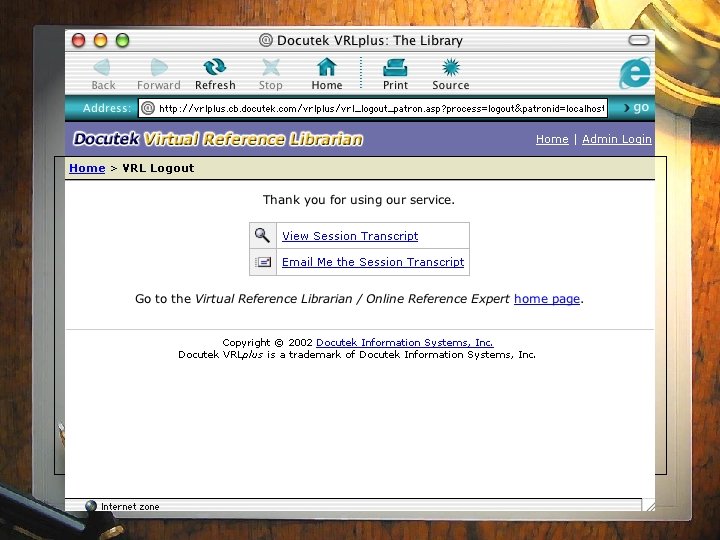The image size is (720, 540).
Task: Open the Admin Login link
Action: pyautogui.click(x=617, y=139)
